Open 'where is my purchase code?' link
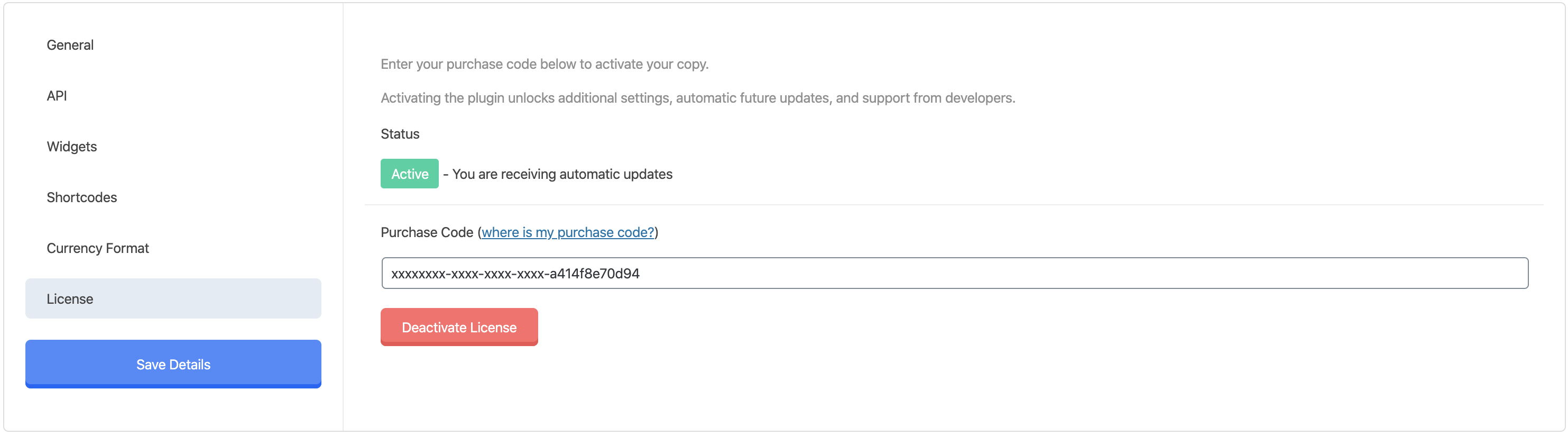The image size is (1568, 435). pos(568,232)
